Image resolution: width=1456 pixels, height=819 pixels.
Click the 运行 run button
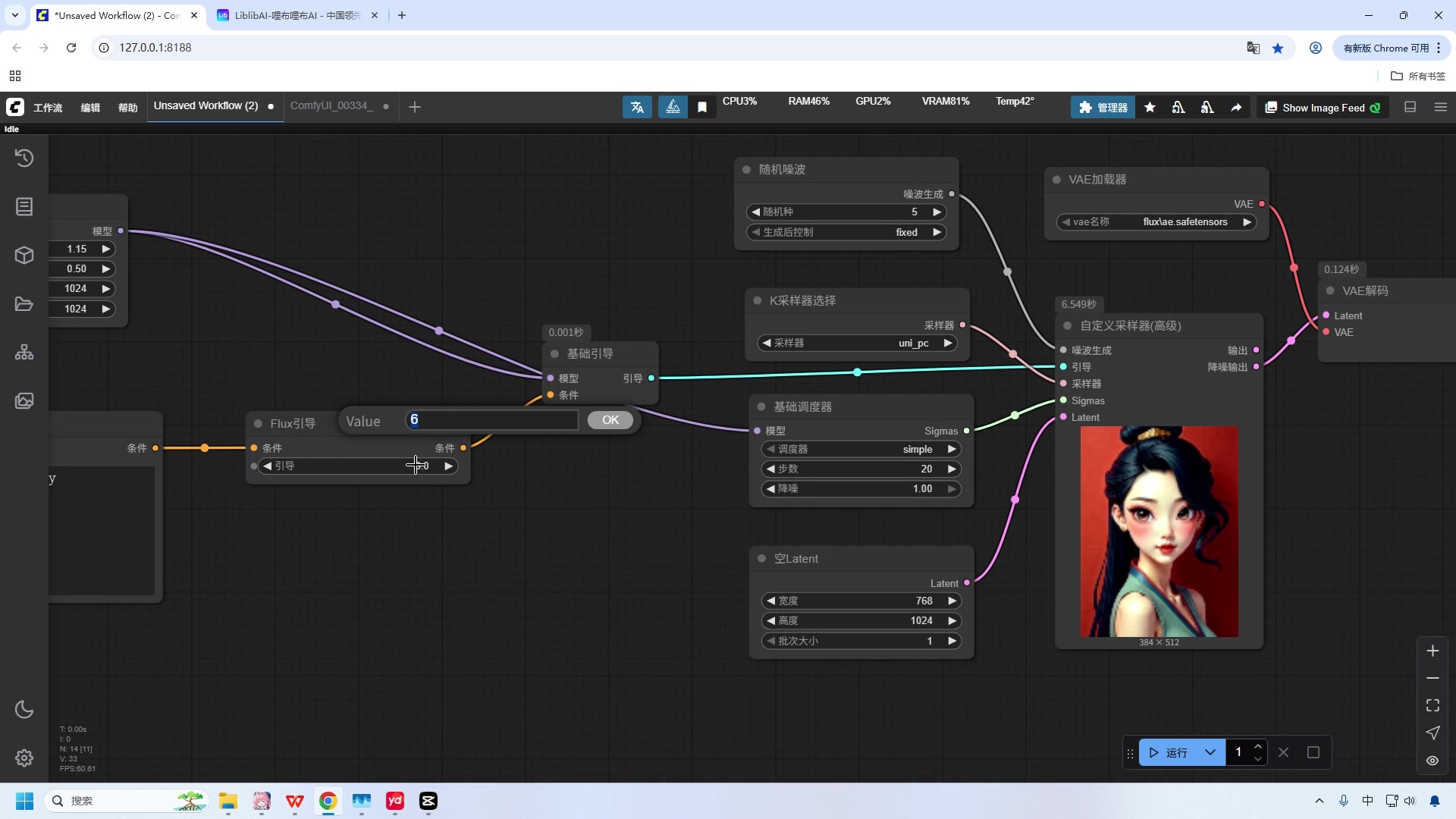[x=1168, y=752]
